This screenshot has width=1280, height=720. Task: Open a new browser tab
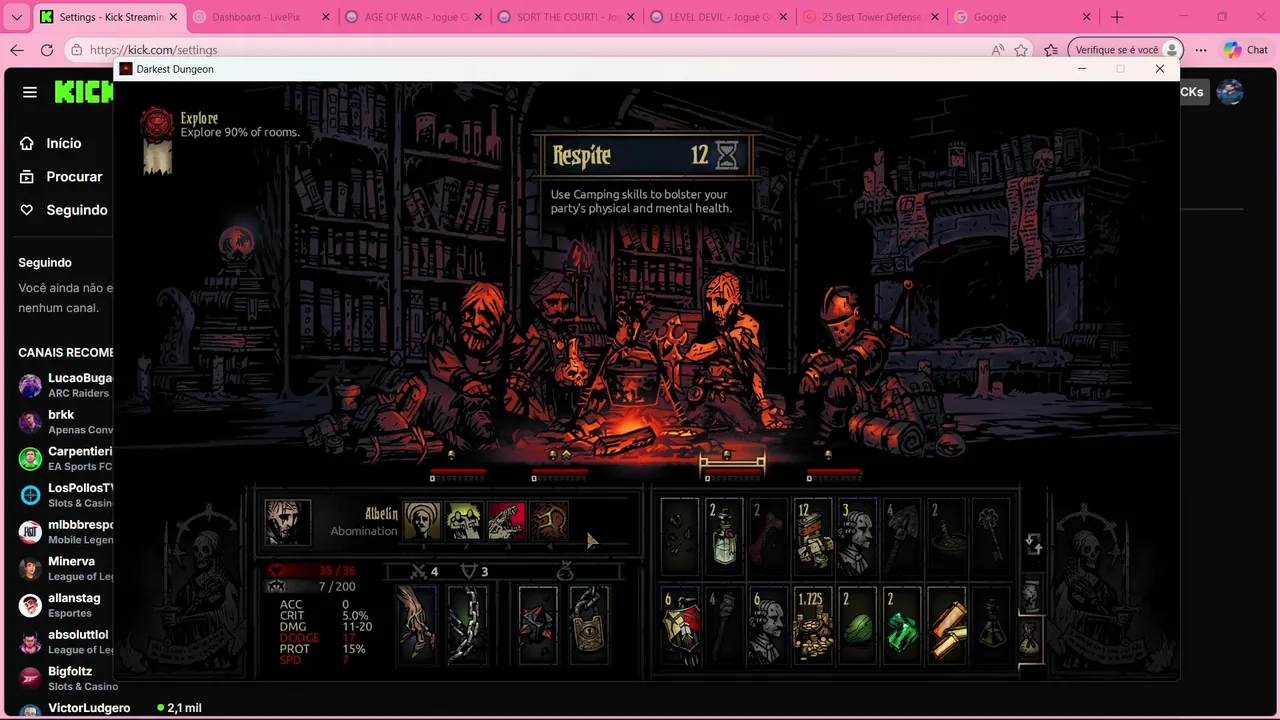pyautogui.click(x=1117, y=17)
